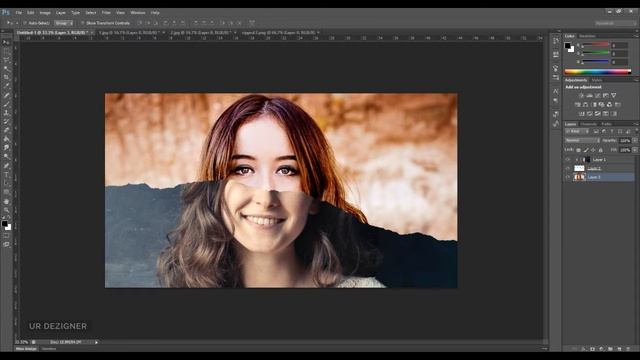
Task: Select the Eyedropper tool
Action: point(6,86)
